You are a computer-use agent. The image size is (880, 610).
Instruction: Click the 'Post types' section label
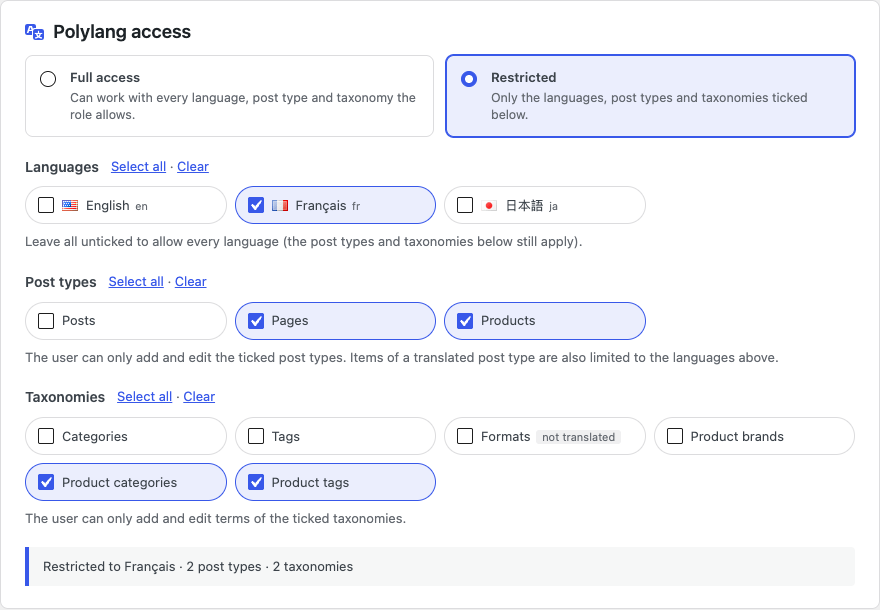(61, 282)
